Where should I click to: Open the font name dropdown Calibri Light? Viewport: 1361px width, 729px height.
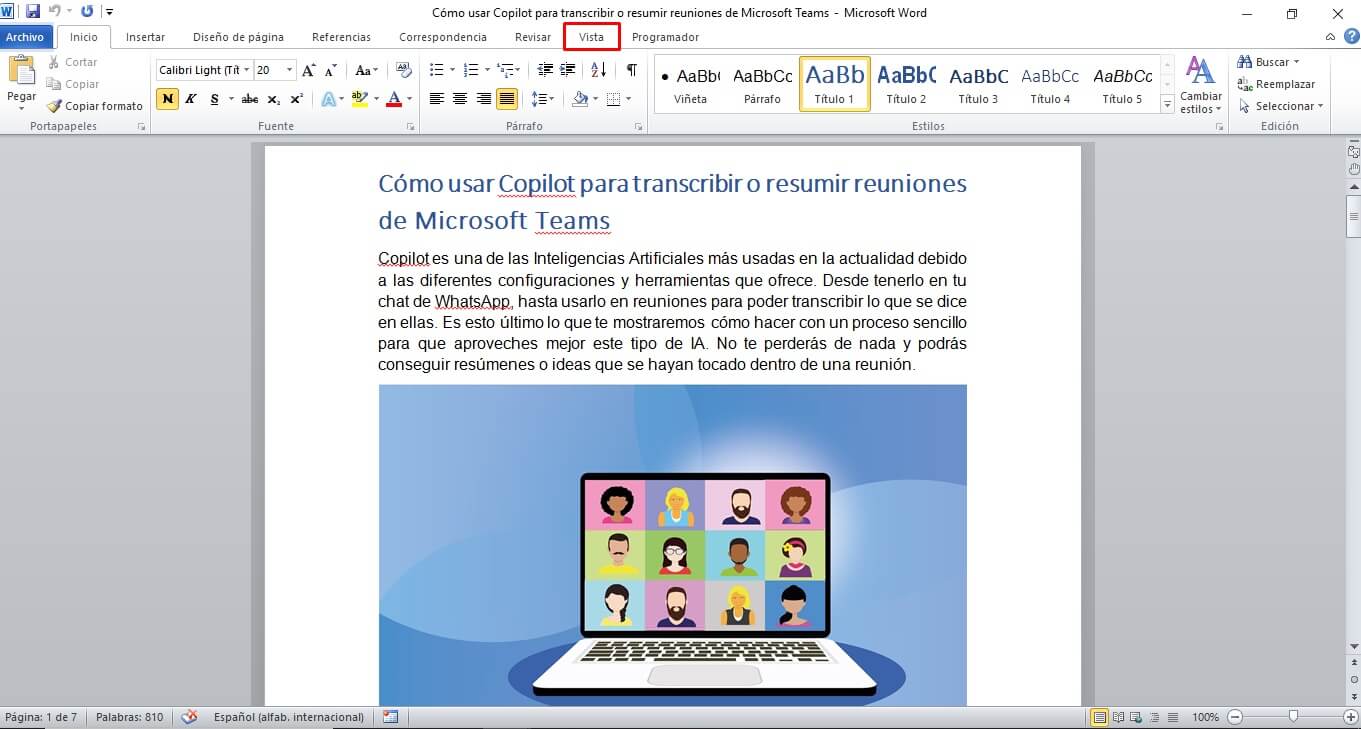click(246, 70)
